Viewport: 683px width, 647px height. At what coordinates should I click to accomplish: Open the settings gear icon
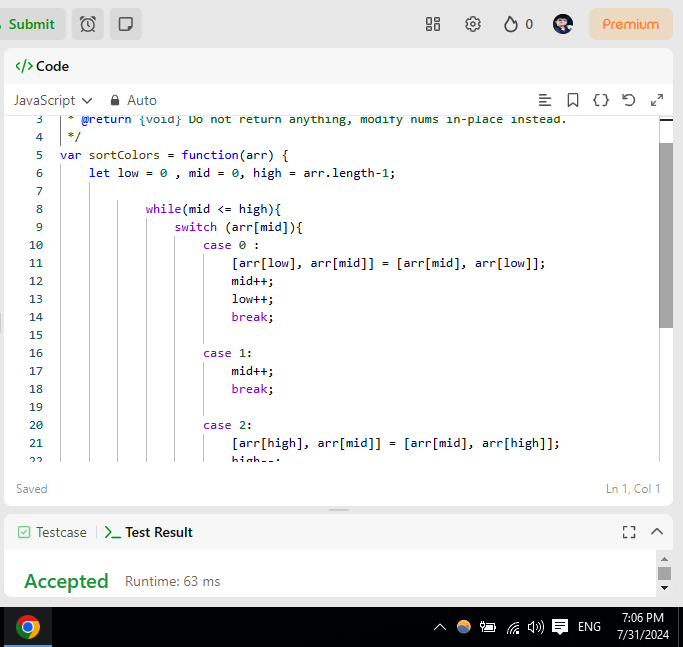473,24
